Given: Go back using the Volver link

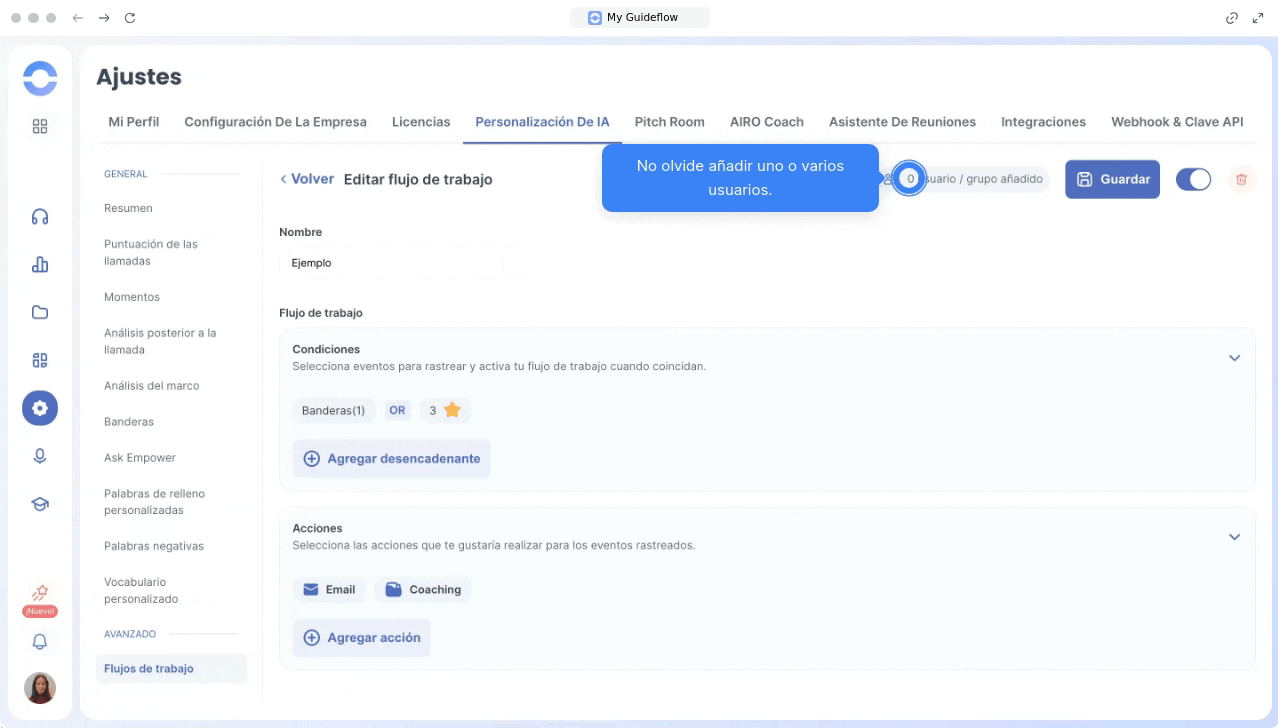Looking at the screenshot, I should 307,179.
